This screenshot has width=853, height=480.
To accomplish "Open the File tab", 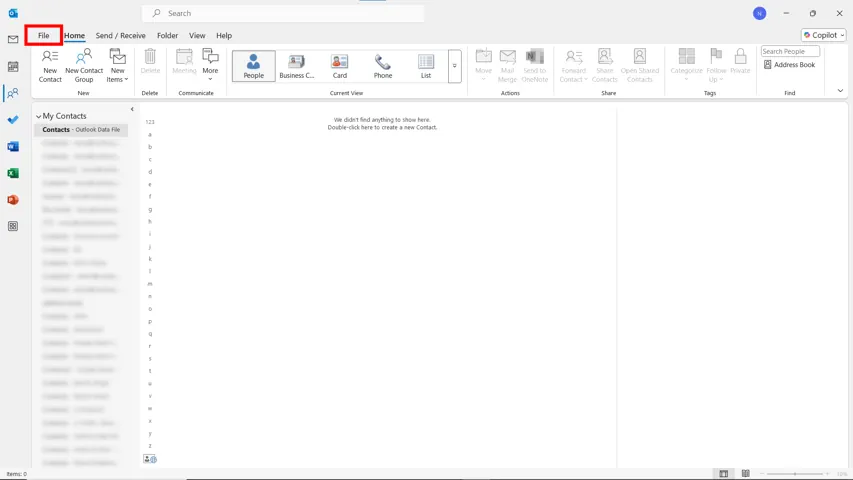I will click(x=44, y=35).
